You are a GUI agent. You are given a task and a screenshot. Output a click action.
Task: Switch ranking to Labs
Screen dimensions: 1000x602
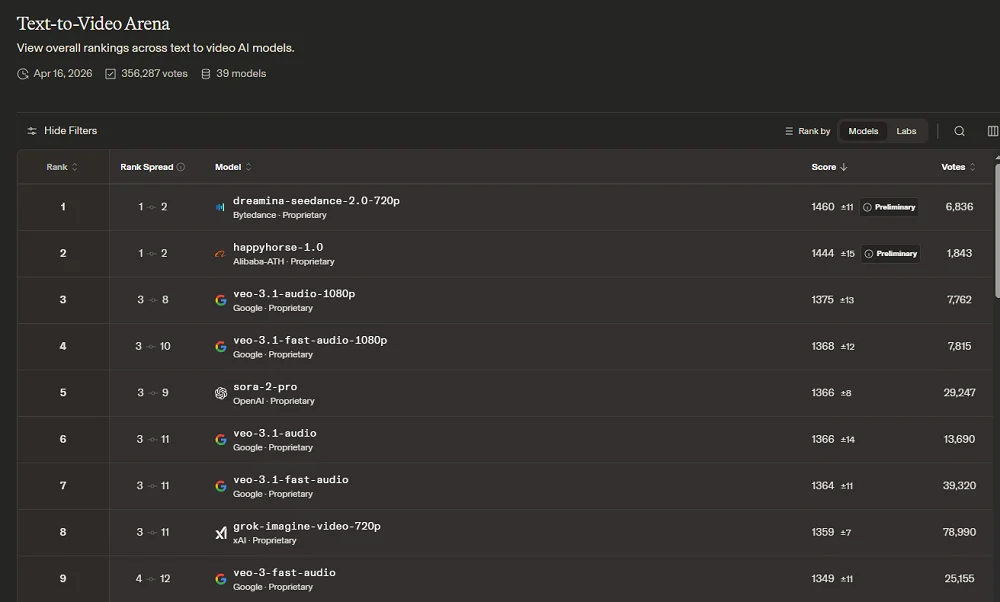tap(906, 131)
